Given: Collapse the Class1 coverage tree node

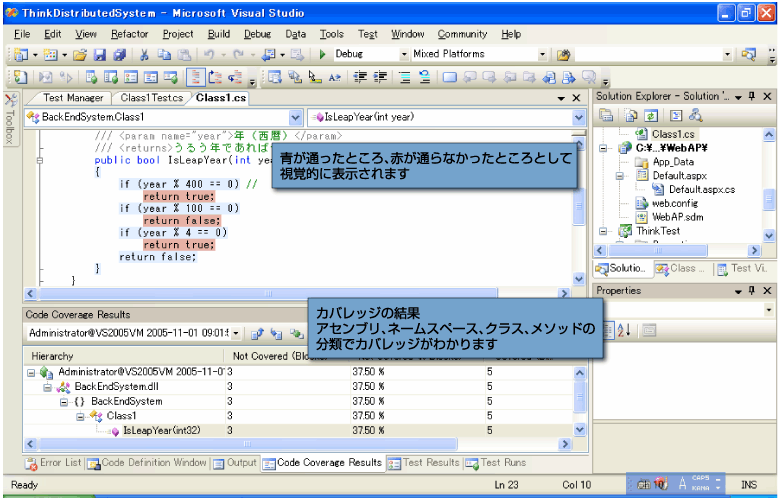Looking at the screenshot, I should (80, 416).
